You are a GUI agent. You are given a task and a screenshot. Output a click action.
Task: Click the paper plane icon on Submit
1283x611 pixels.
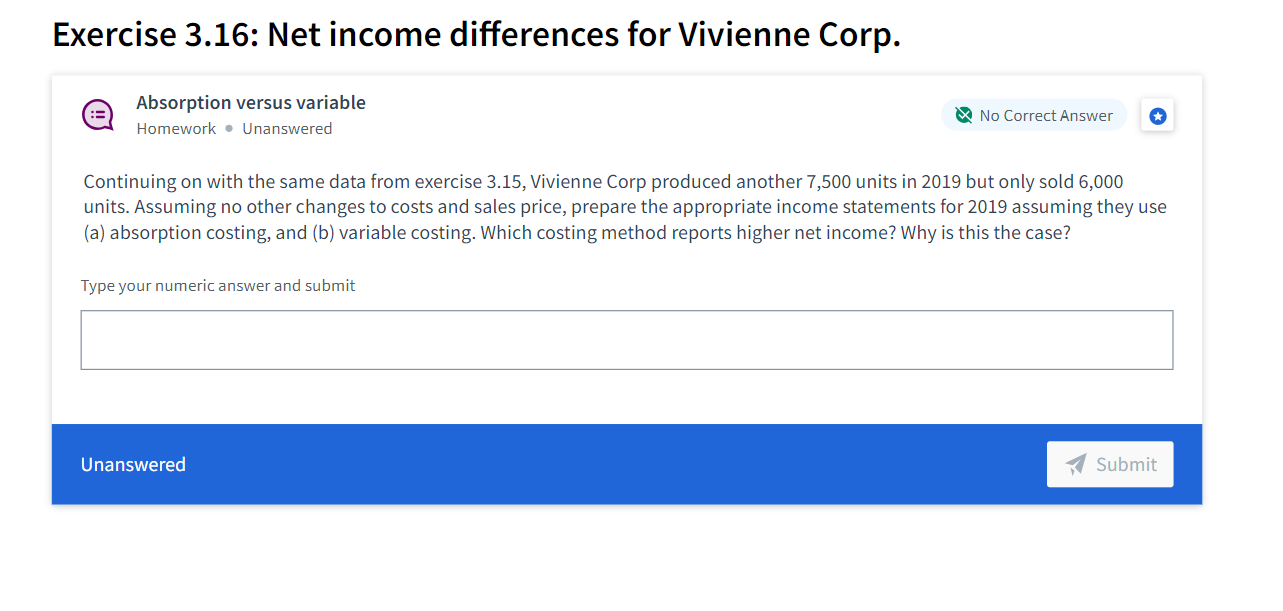[1076, 464]
